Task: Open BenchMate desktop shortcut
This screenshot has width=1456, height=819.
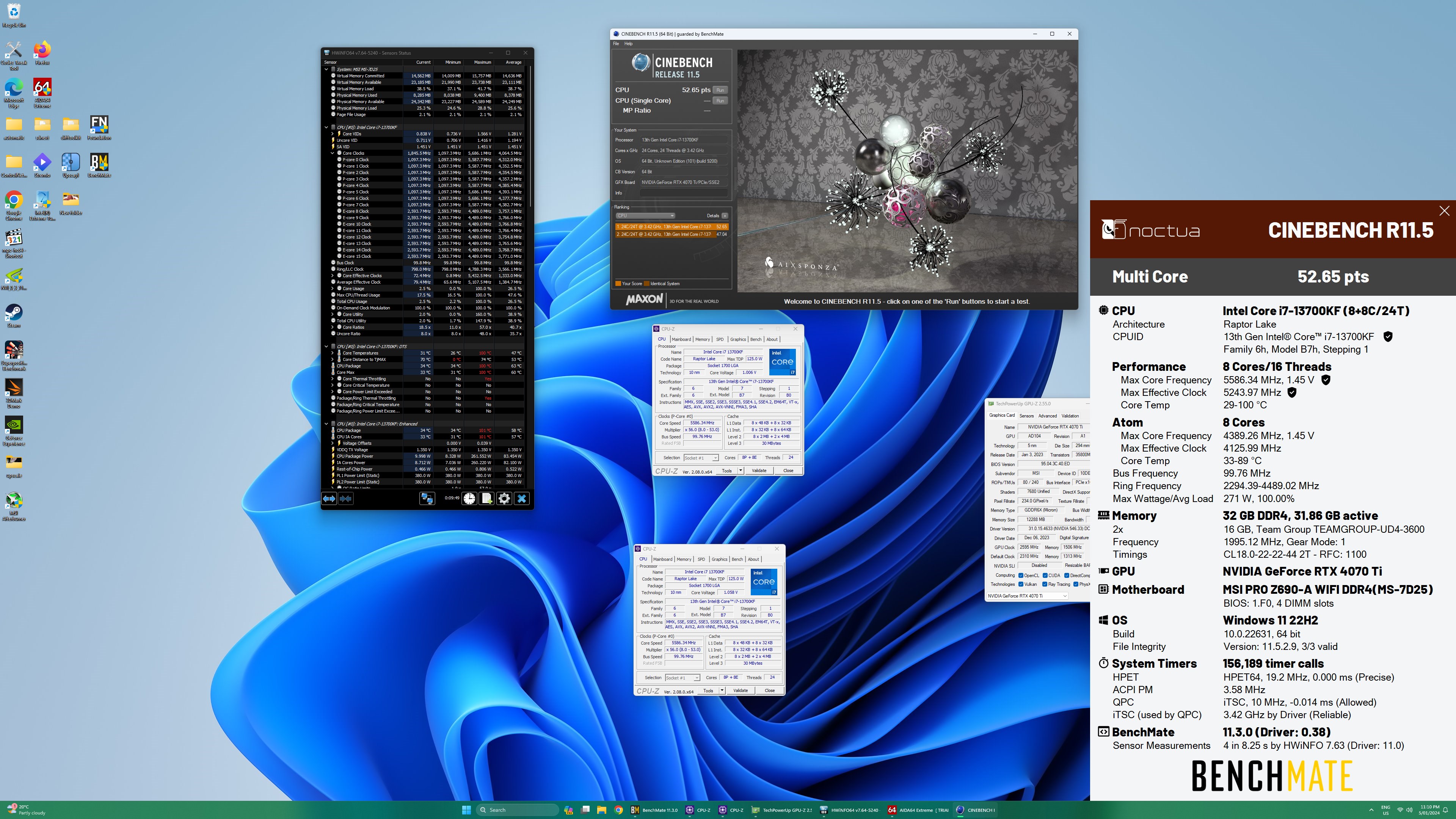Action: tap(99, 165)
